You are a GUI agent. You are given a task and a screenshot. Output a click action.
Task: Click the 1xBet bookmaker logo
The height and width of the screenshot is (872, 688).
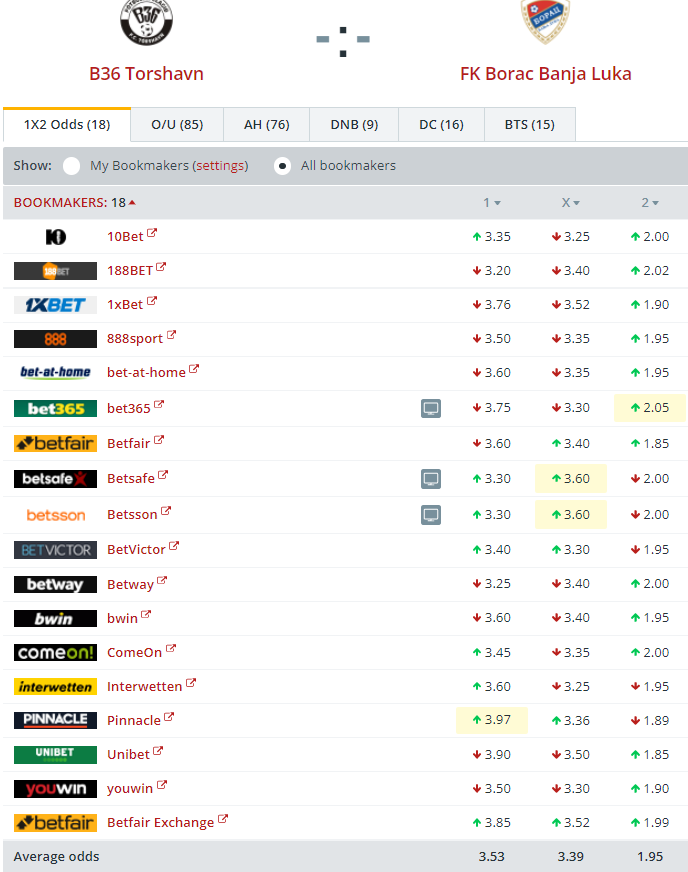[55, 305]
